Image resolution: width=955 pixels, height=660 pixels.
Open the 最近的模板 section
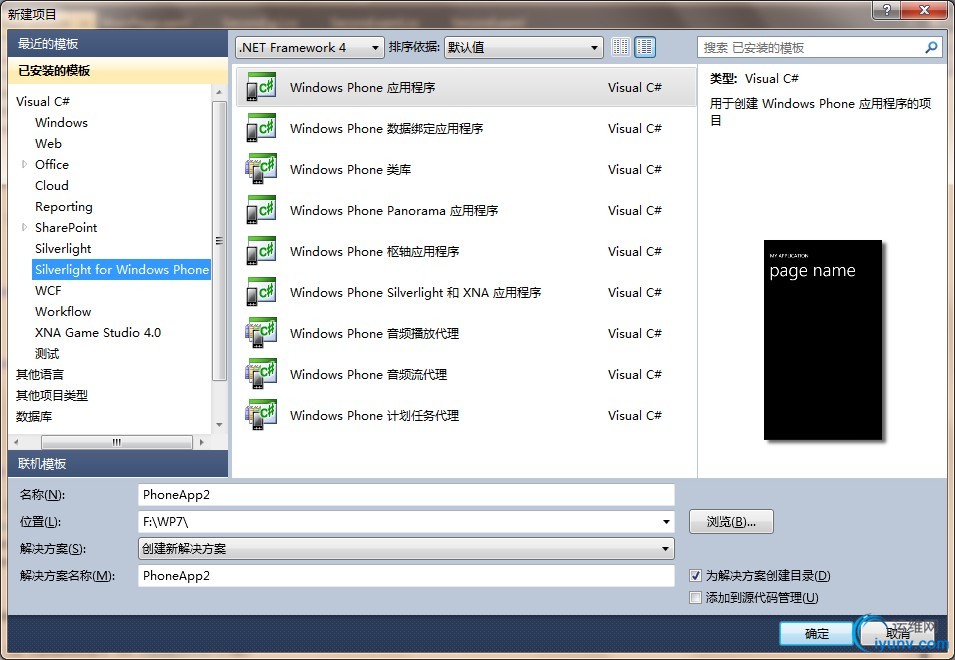click(118, 44)
